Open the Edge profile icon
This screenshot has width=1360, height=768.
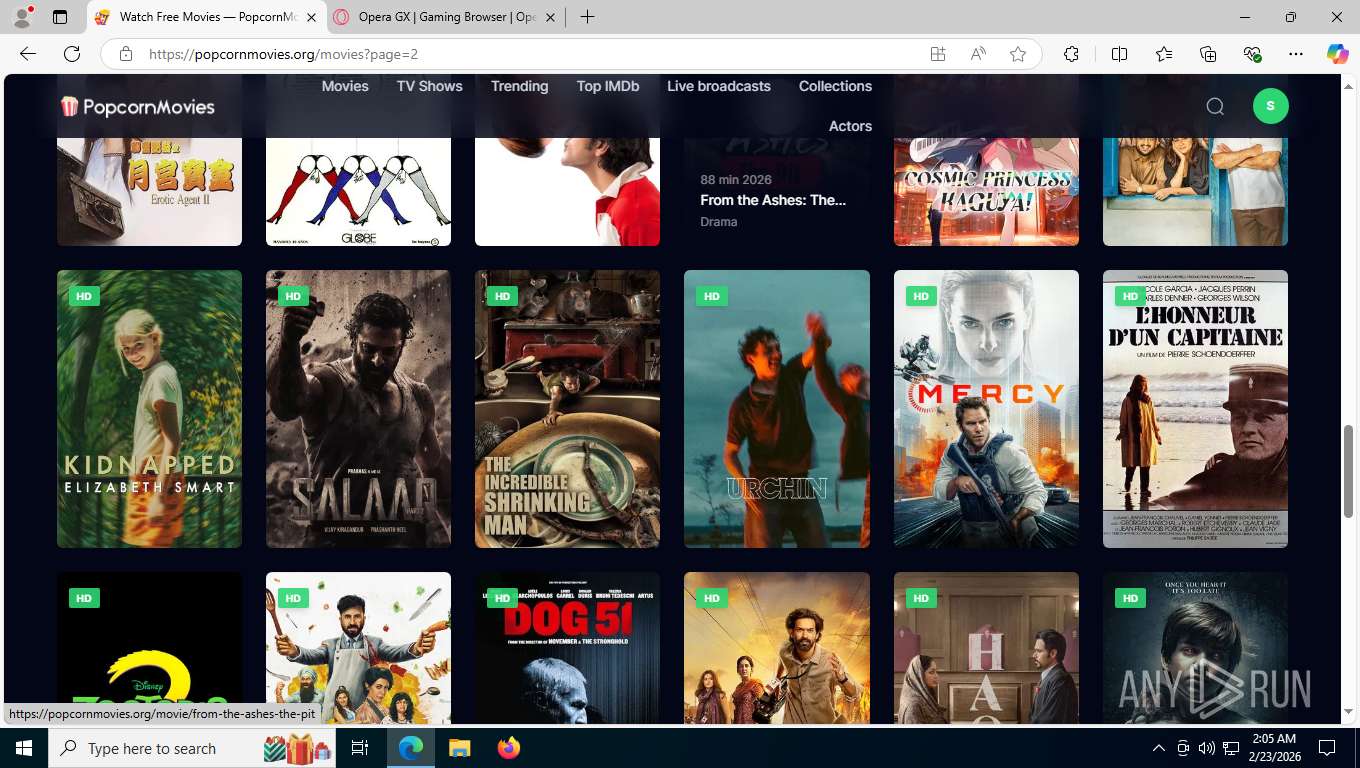click(x=22, y=17)
